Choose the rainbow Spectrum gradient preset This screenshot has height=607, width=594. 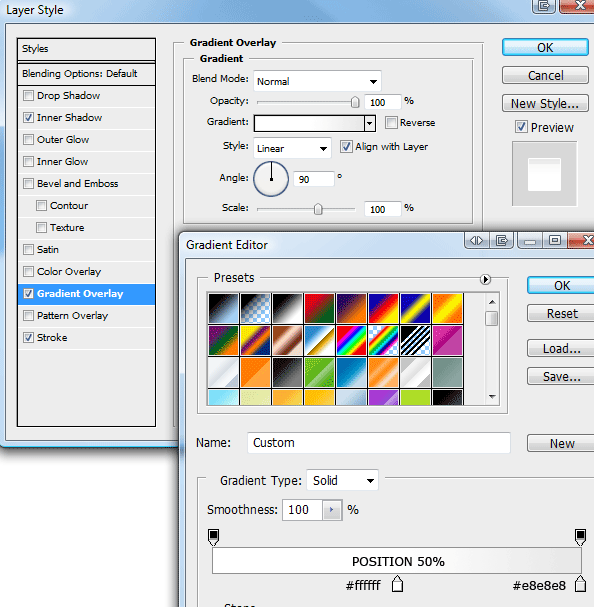point(351,341)
